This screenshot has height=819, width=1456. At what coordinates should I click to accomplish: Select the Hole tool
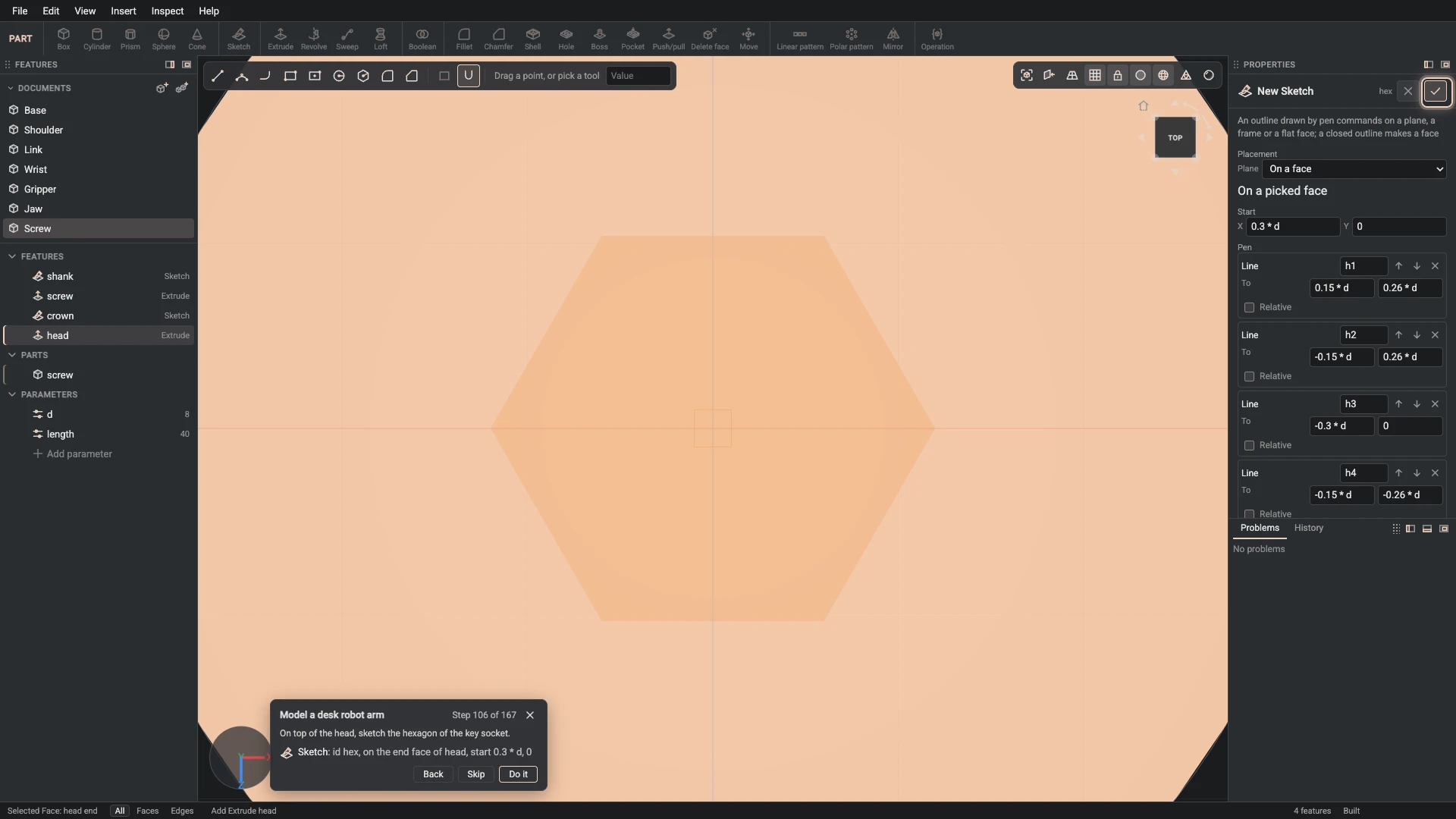pyautogui.click(x=566, y=39)
